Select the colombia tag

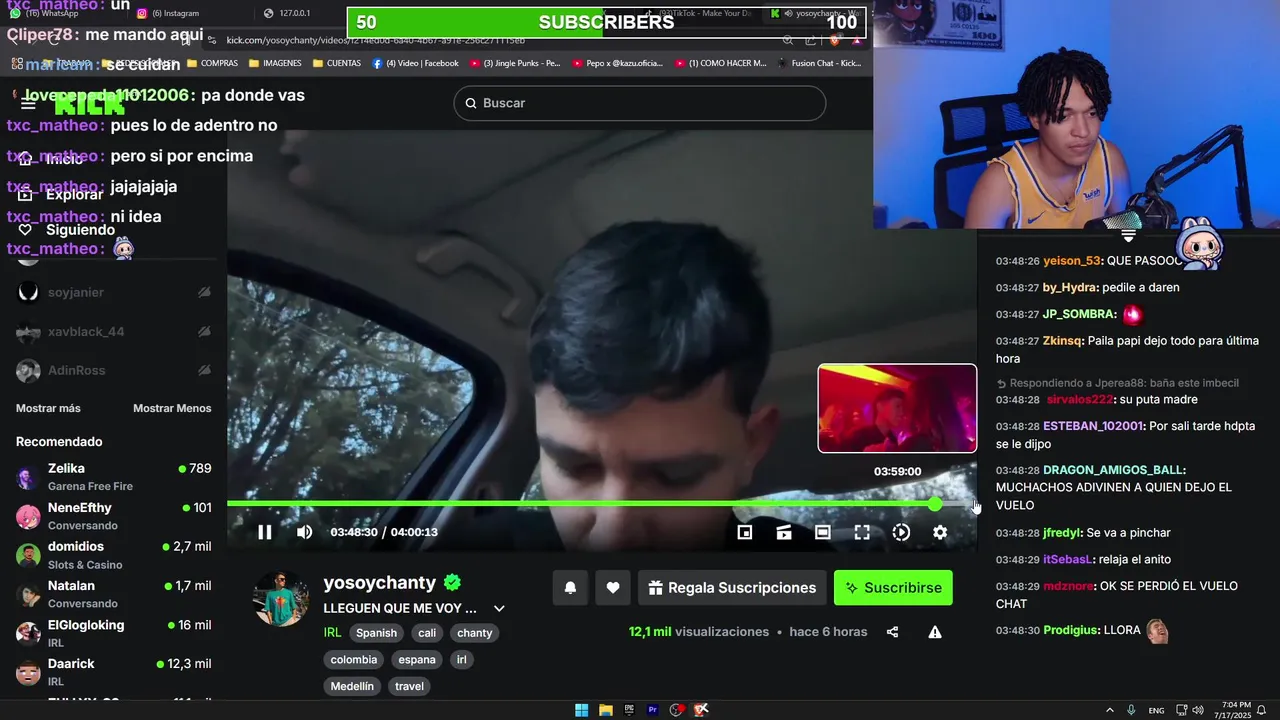(354, 660)
